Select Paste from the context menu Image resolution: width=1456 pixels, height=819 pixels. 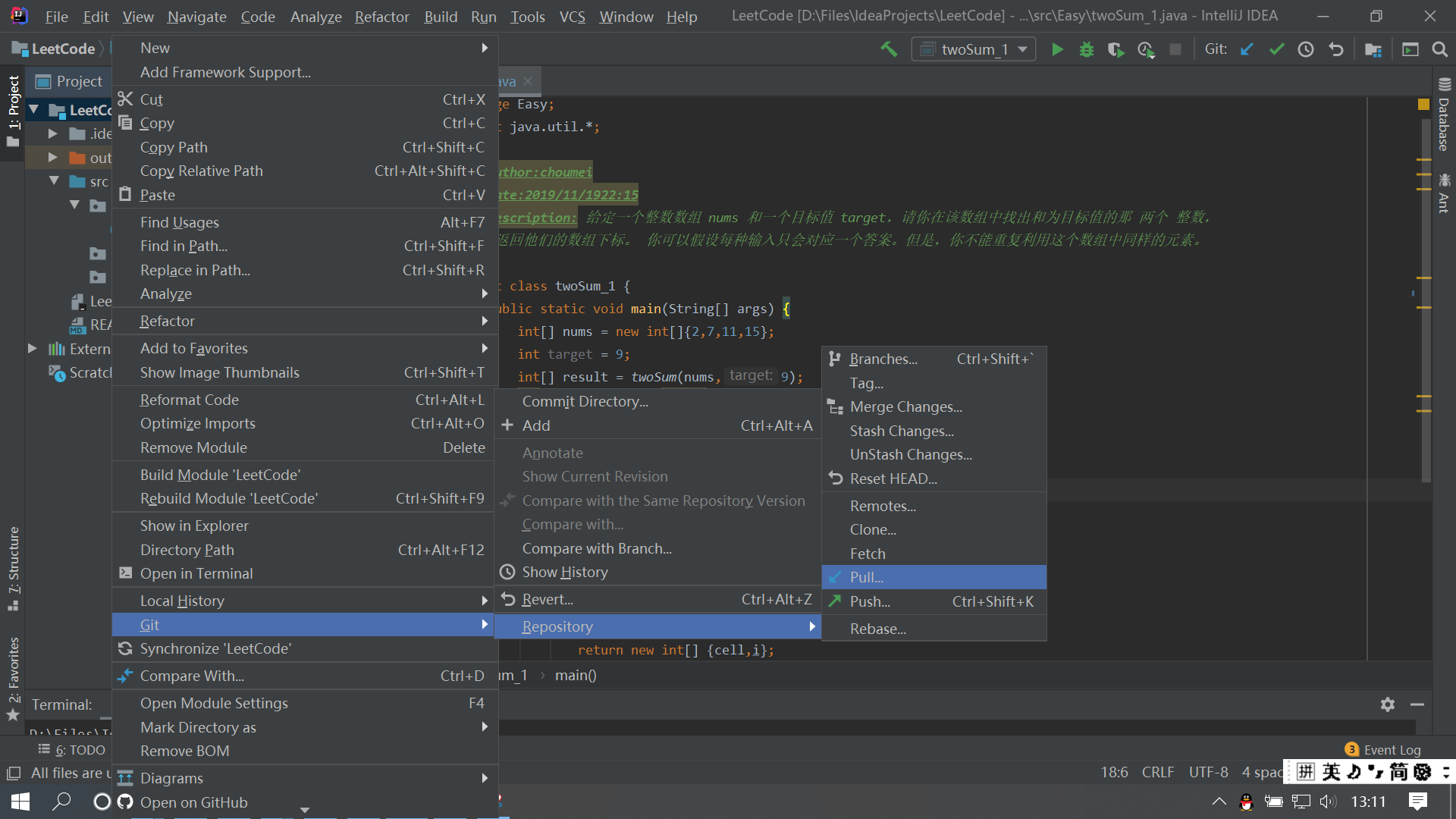(305, 195)
